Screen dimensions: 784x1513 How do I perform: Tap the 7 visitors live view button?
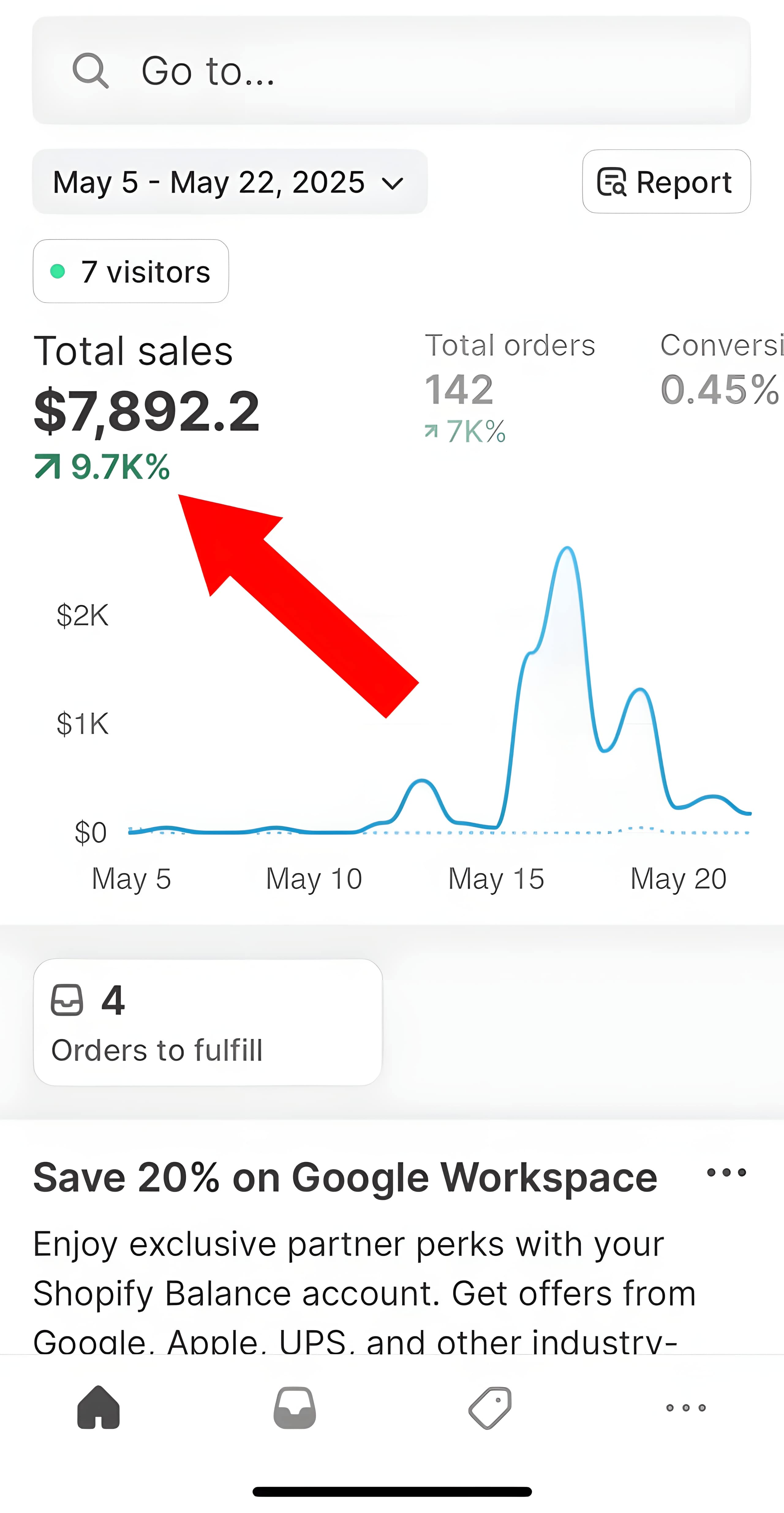pos(131,271)
